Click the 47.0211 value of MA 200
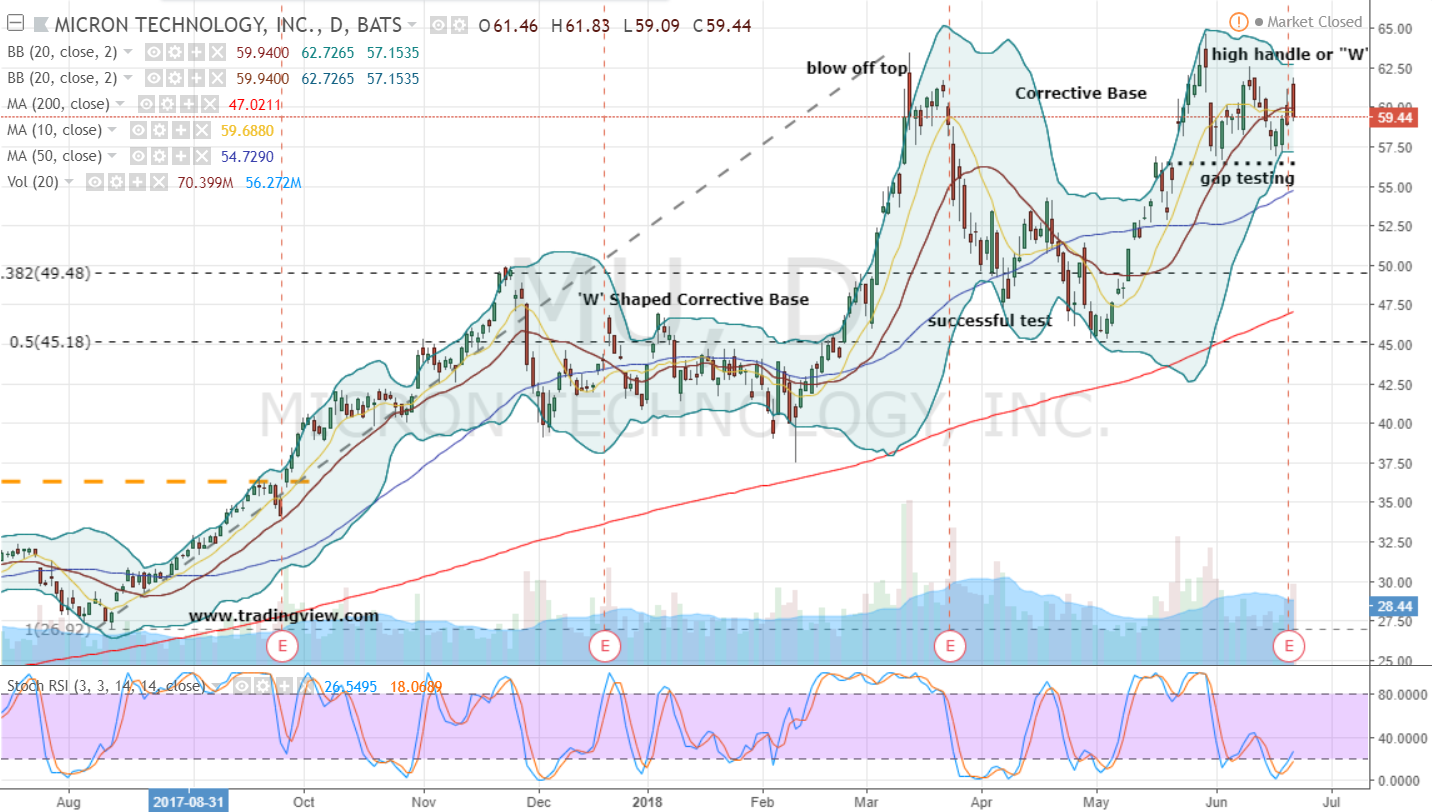Viewport: 1432px width, 812px height. click(x=254, y=104)
